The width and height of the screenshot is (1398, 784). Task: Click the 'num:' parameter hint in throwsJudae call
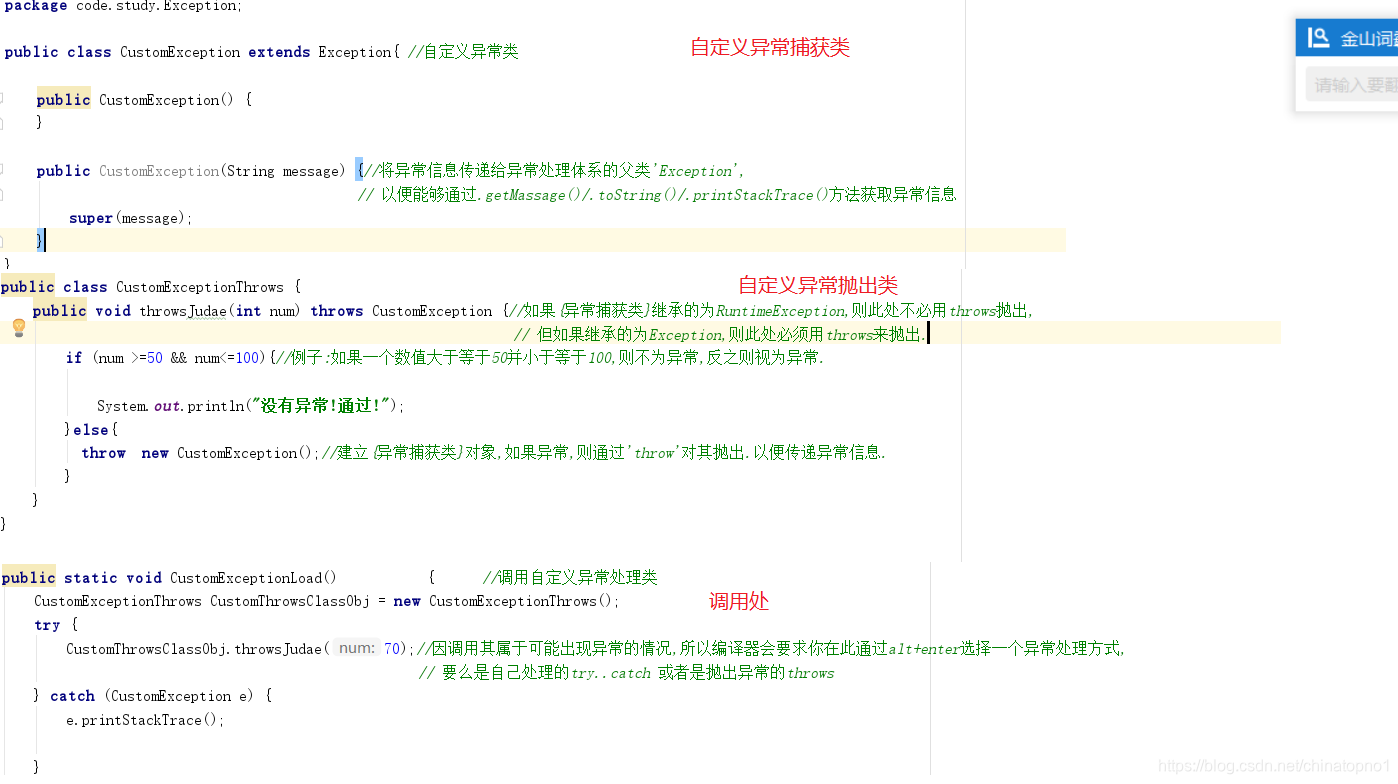coord(356,648)
